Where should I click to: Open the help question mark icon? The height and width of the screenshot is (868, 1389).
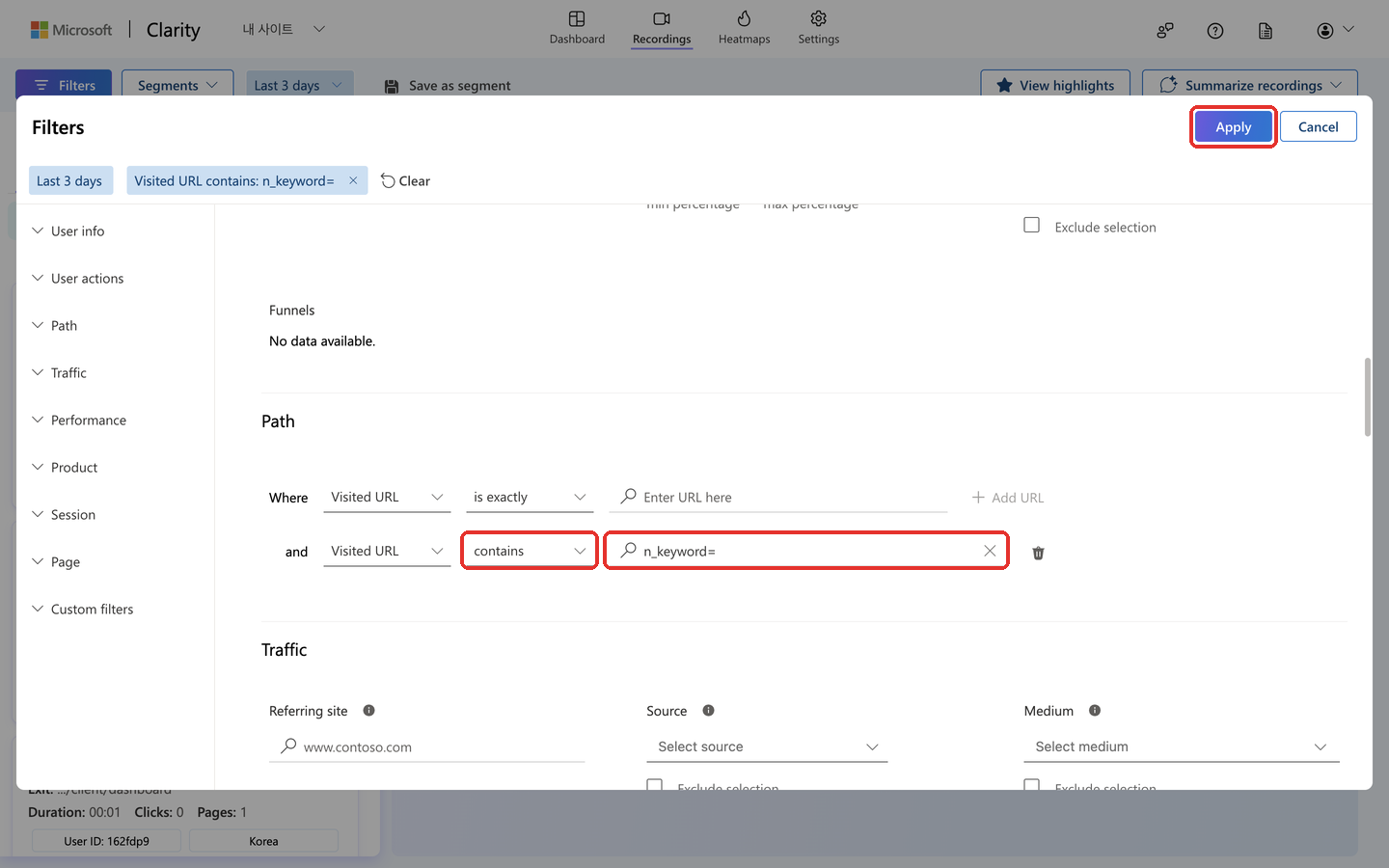pyautogui.click(x=1215, y=31)
